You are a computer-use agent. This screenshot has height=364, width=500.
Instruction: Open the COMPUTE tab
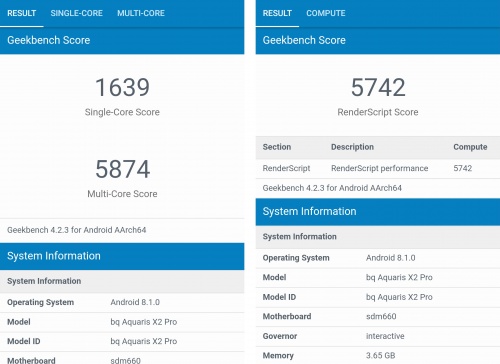click(x=326, y=13)
